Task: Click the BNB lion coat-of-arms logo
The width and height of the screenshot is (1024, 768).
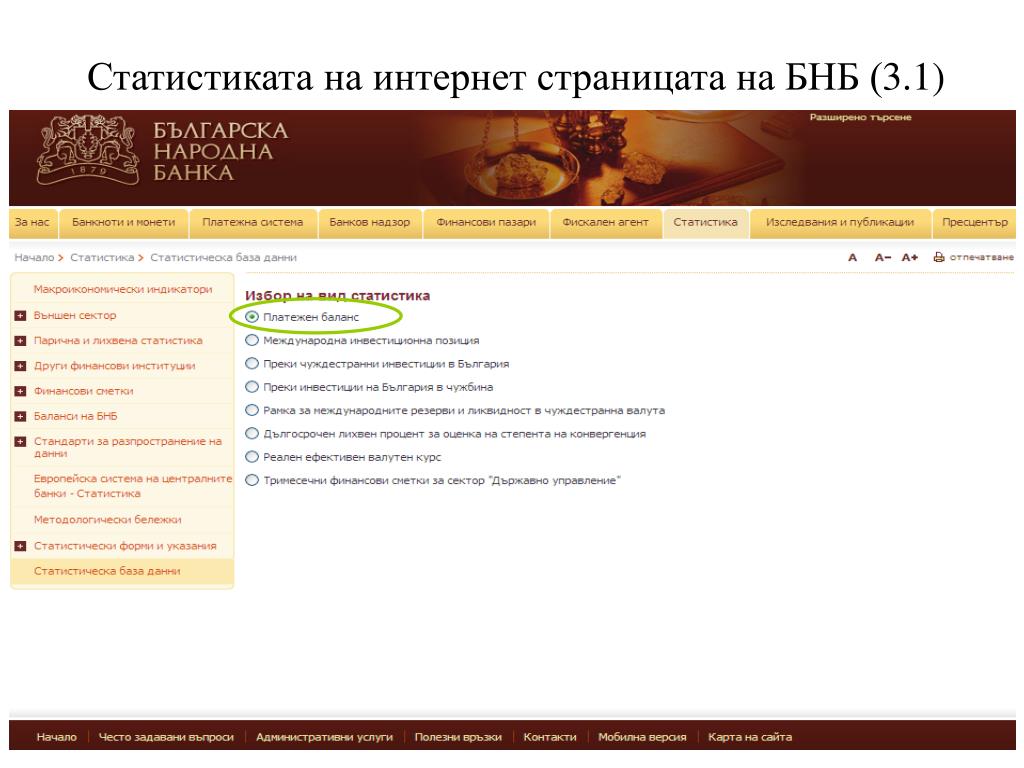Action: pyautogui.click(x=88, y=151)
